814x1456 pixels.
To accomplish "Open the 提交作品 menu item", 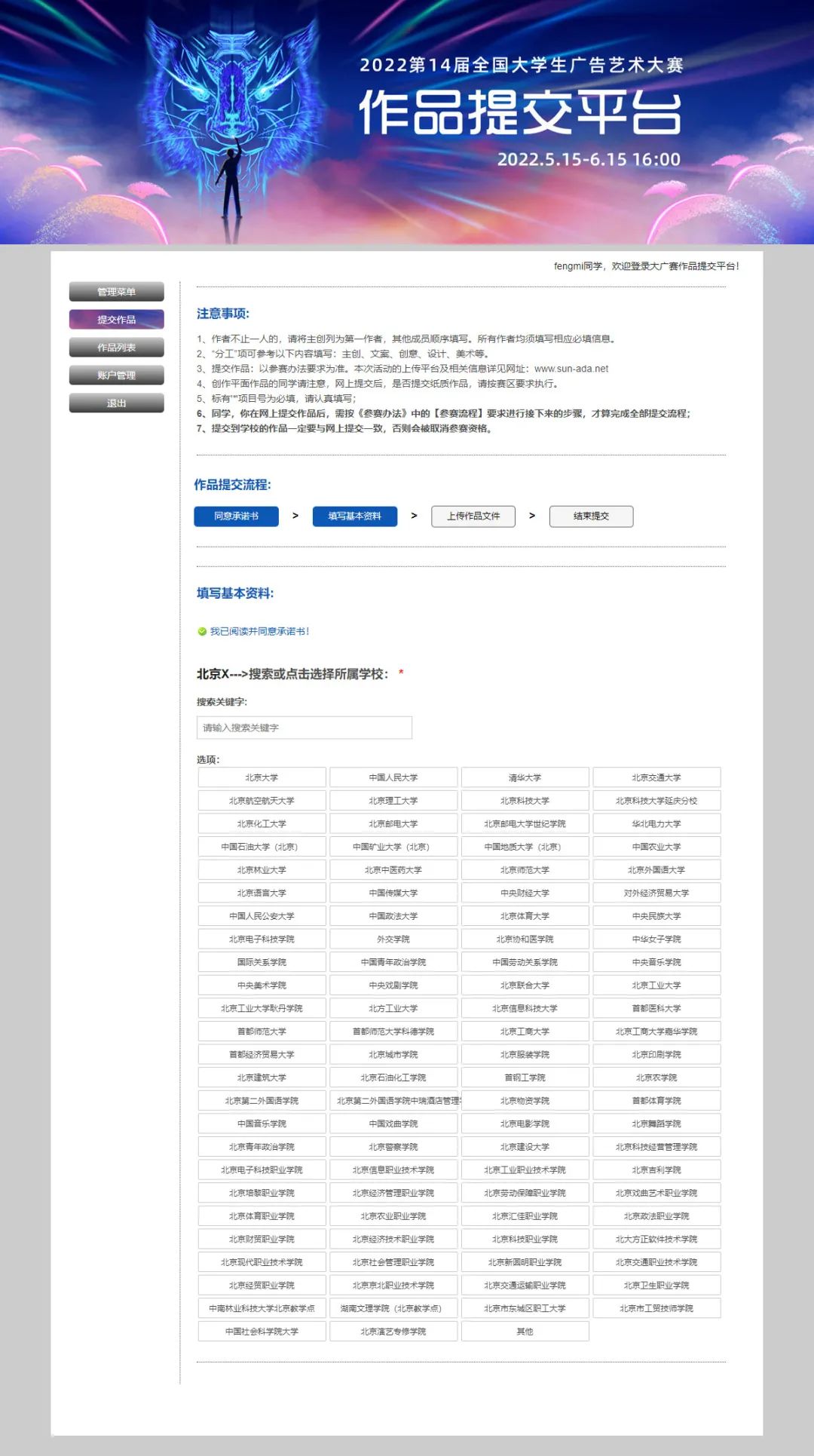I will click(x=117, y=320).
